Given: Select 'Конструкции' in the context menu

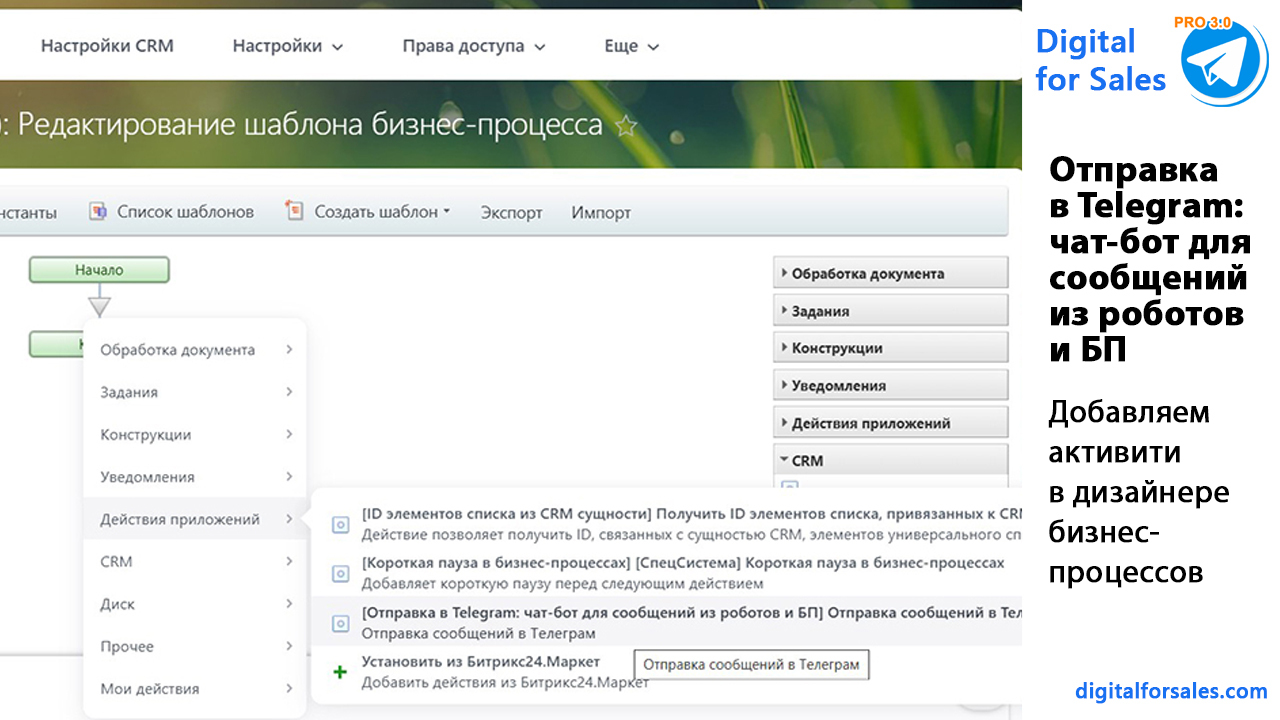Looking at the screenshot, I should [x=196, y=435].
